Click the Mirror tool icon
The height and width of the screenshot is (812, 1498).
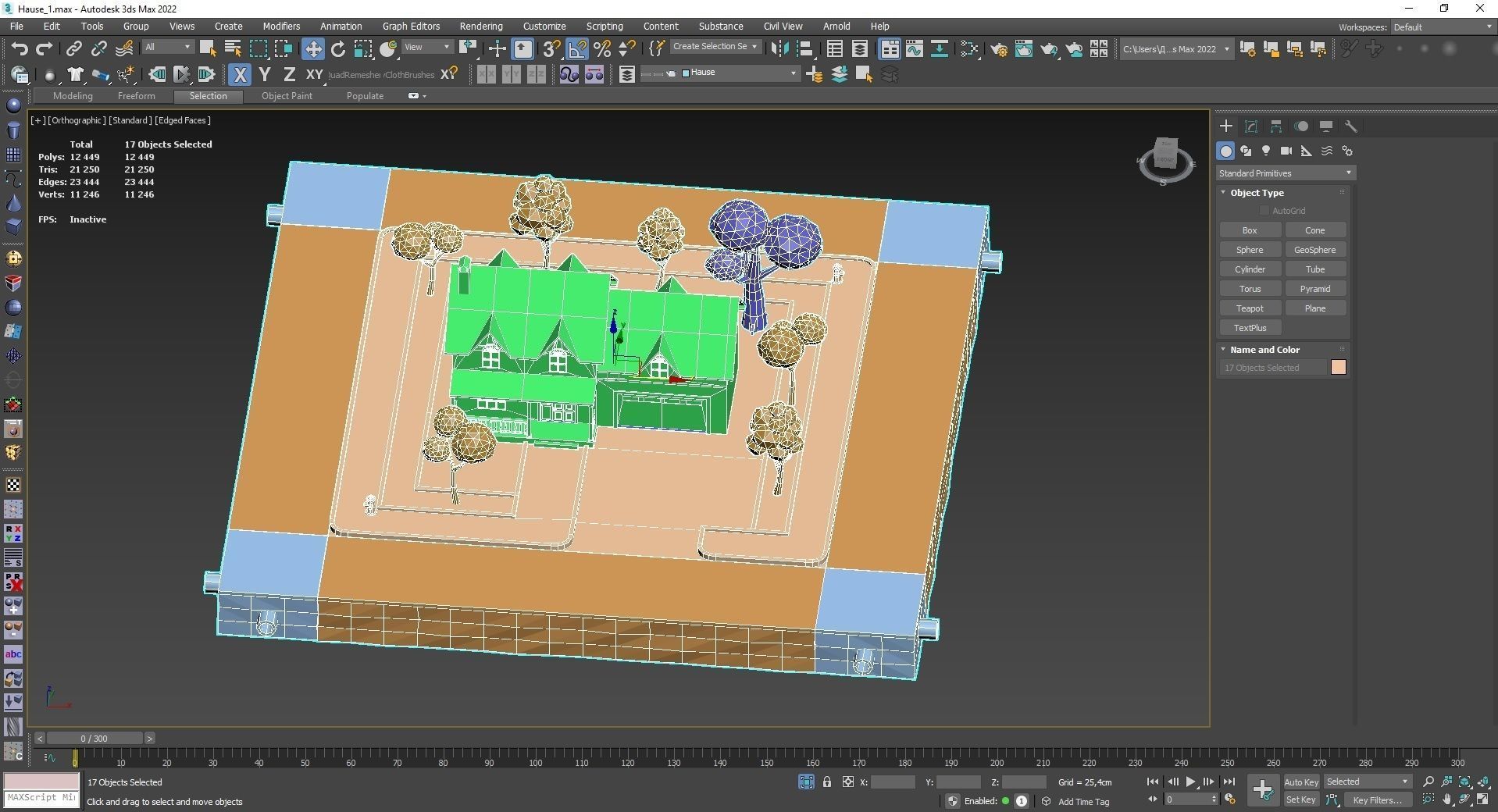[779, 49]
